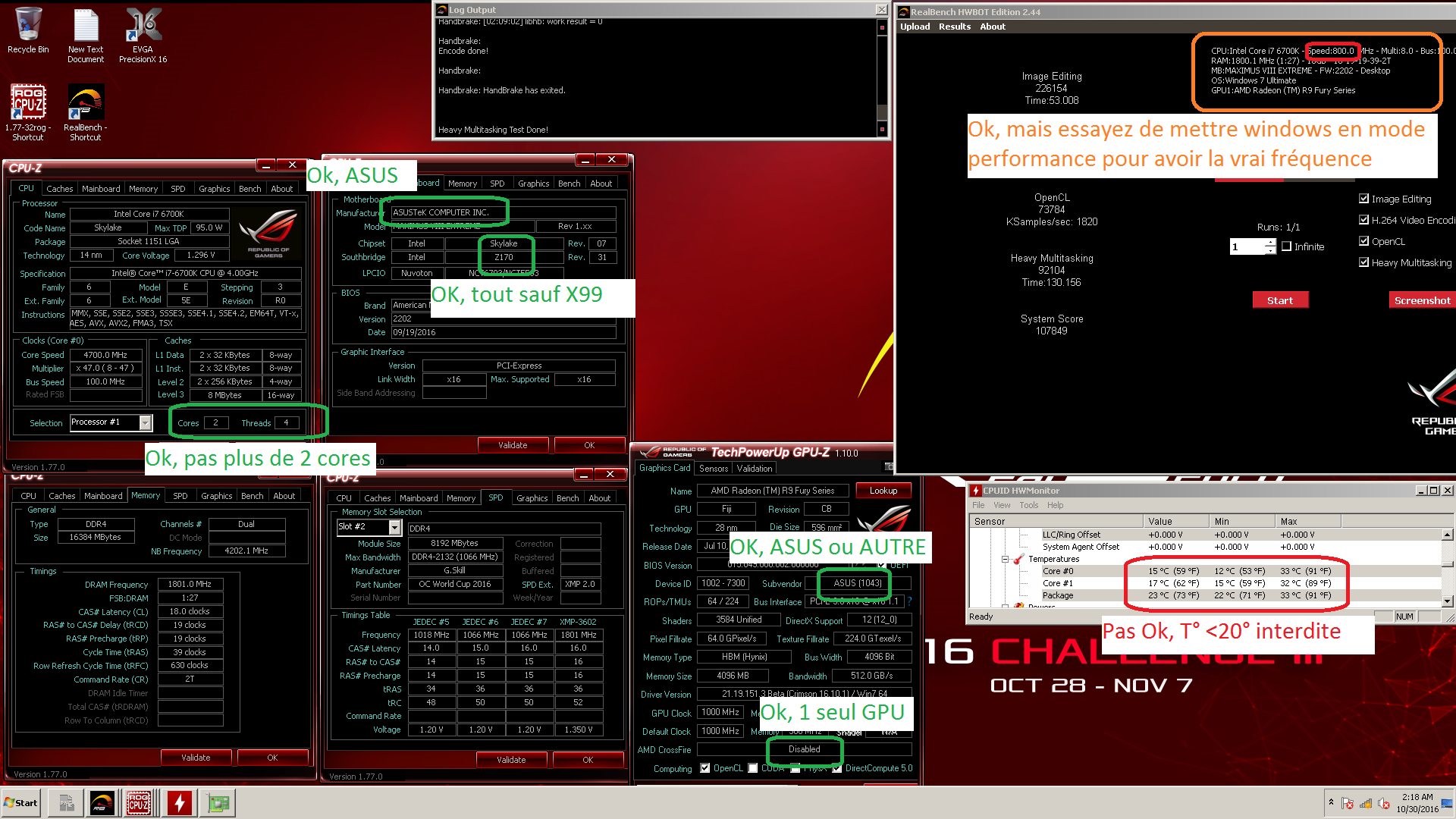Increase the runs count with up arrow
Image resolution: width=1456 pixels, height=819 pixels.
click(1270, 243)
